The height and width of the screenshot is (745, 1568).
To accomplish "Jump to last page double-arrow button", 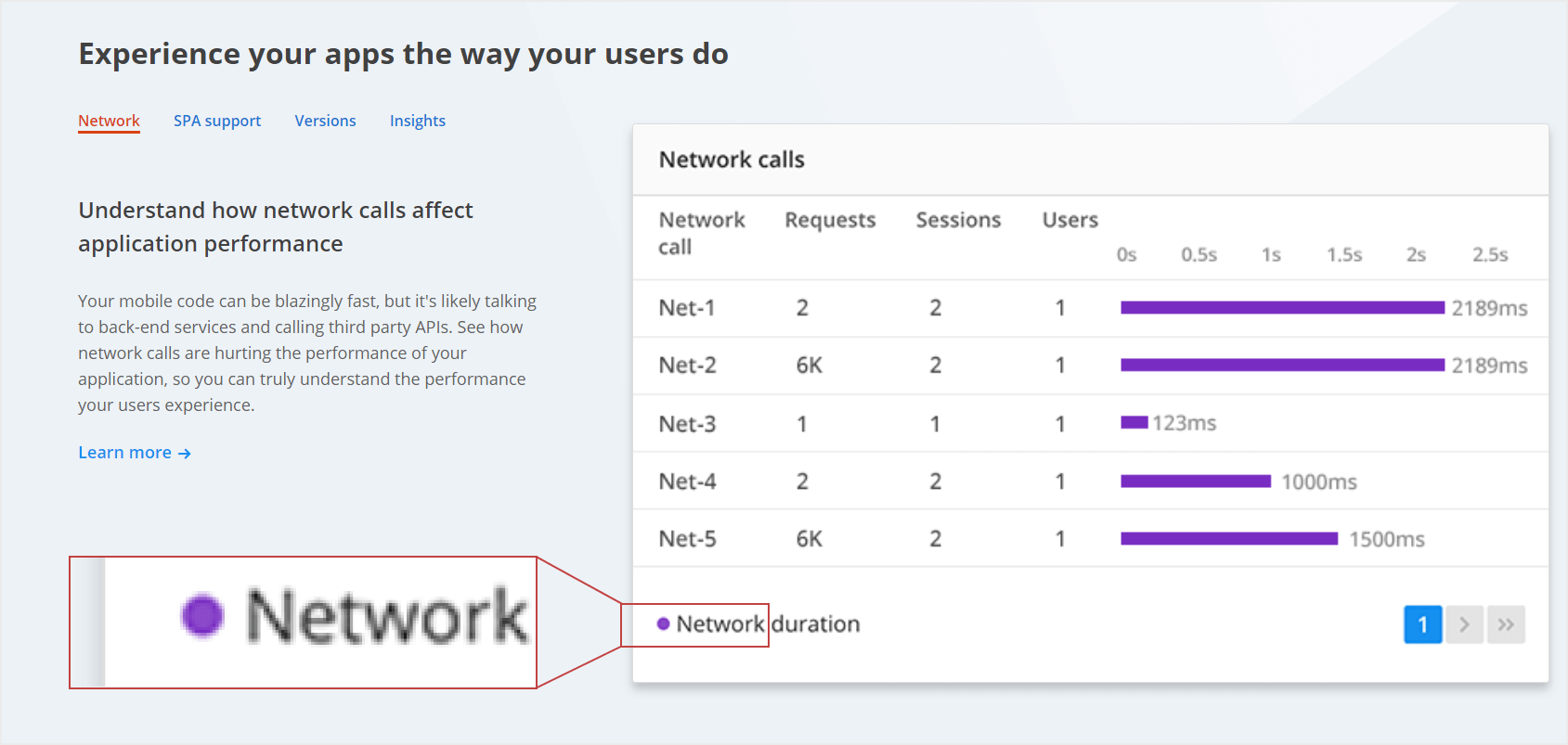I will [1506, 624].
